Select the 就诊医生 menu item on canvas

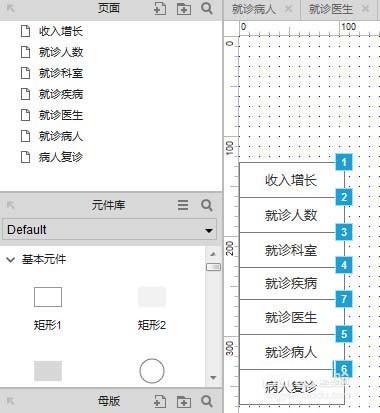coord(292,317)
